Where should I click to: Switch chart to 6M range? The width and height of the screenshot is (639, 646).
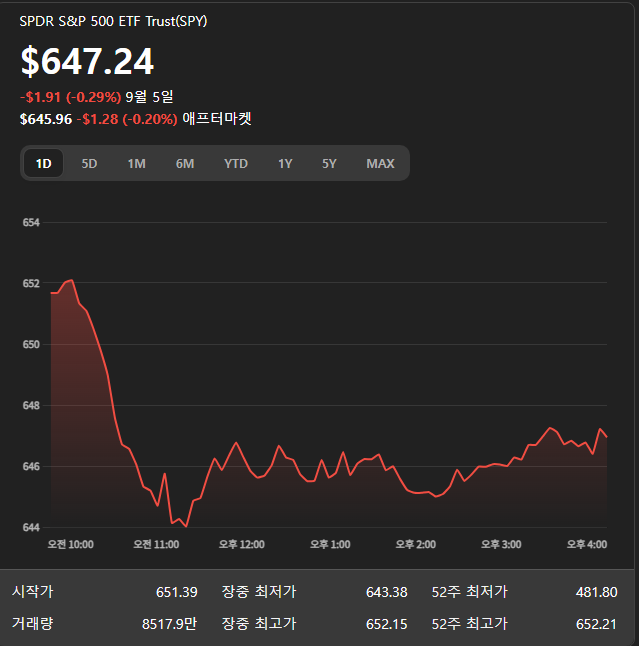[x=185, y=164]
